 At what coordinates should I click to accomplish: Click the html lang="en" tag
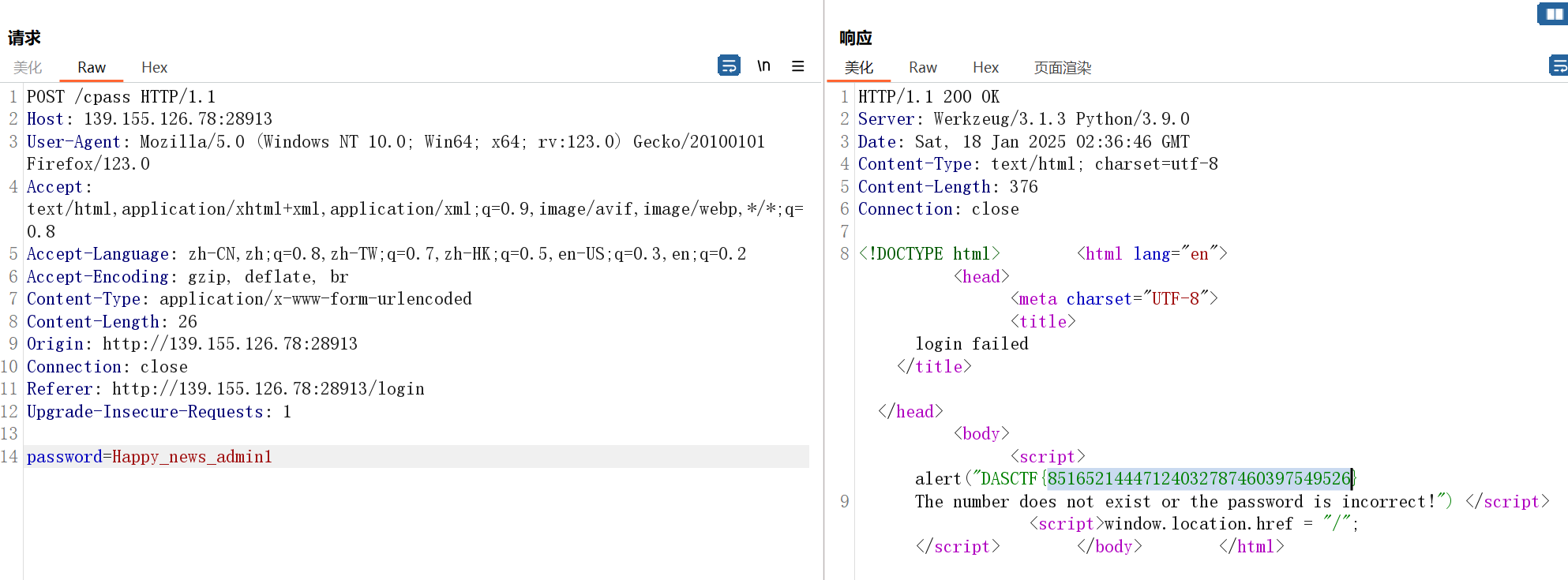pyautogui.click(x=1152, y=254)
